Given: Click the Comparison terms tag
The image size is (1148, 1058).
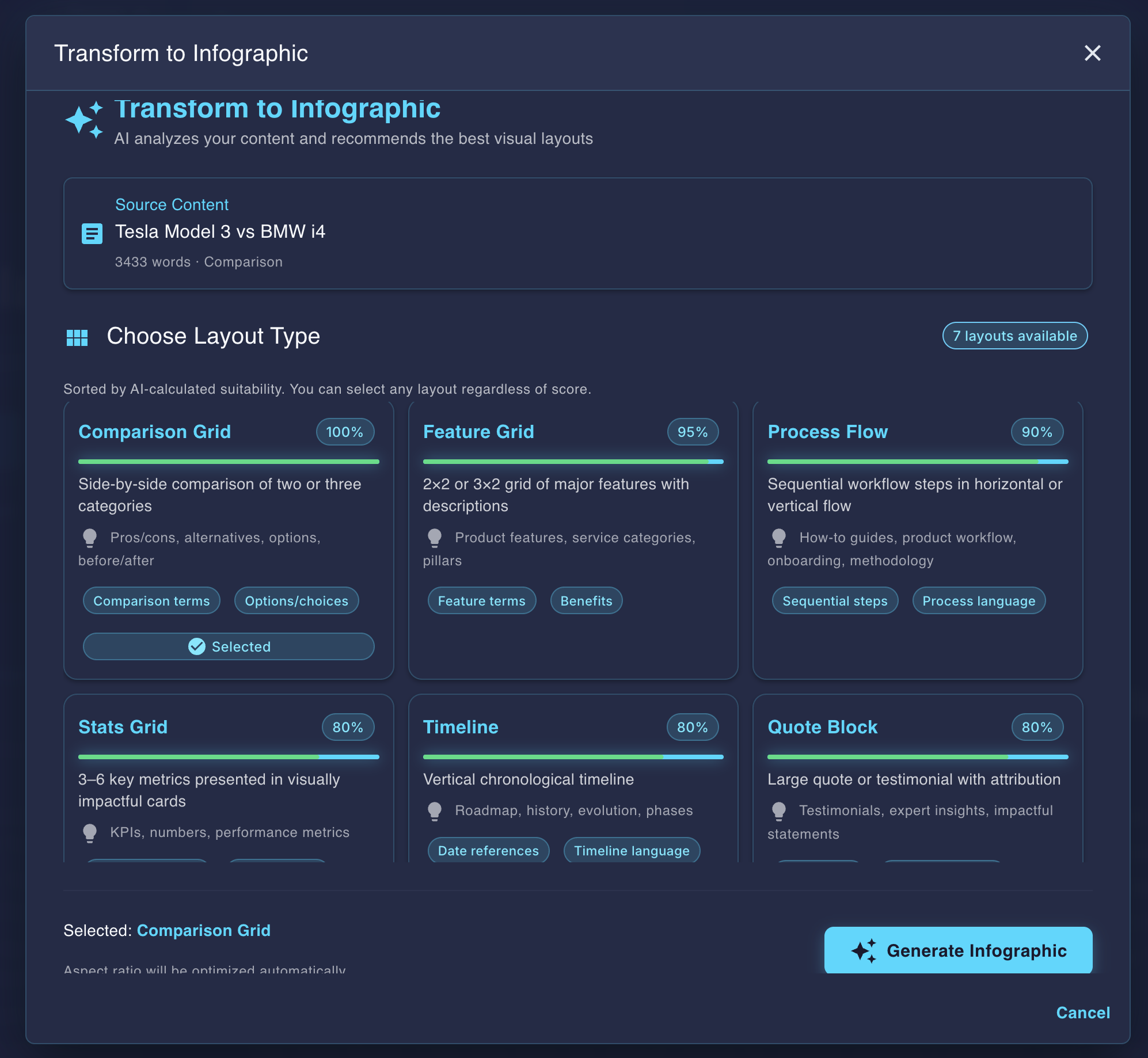Looking at the screenshot, I should pos(151,600).
